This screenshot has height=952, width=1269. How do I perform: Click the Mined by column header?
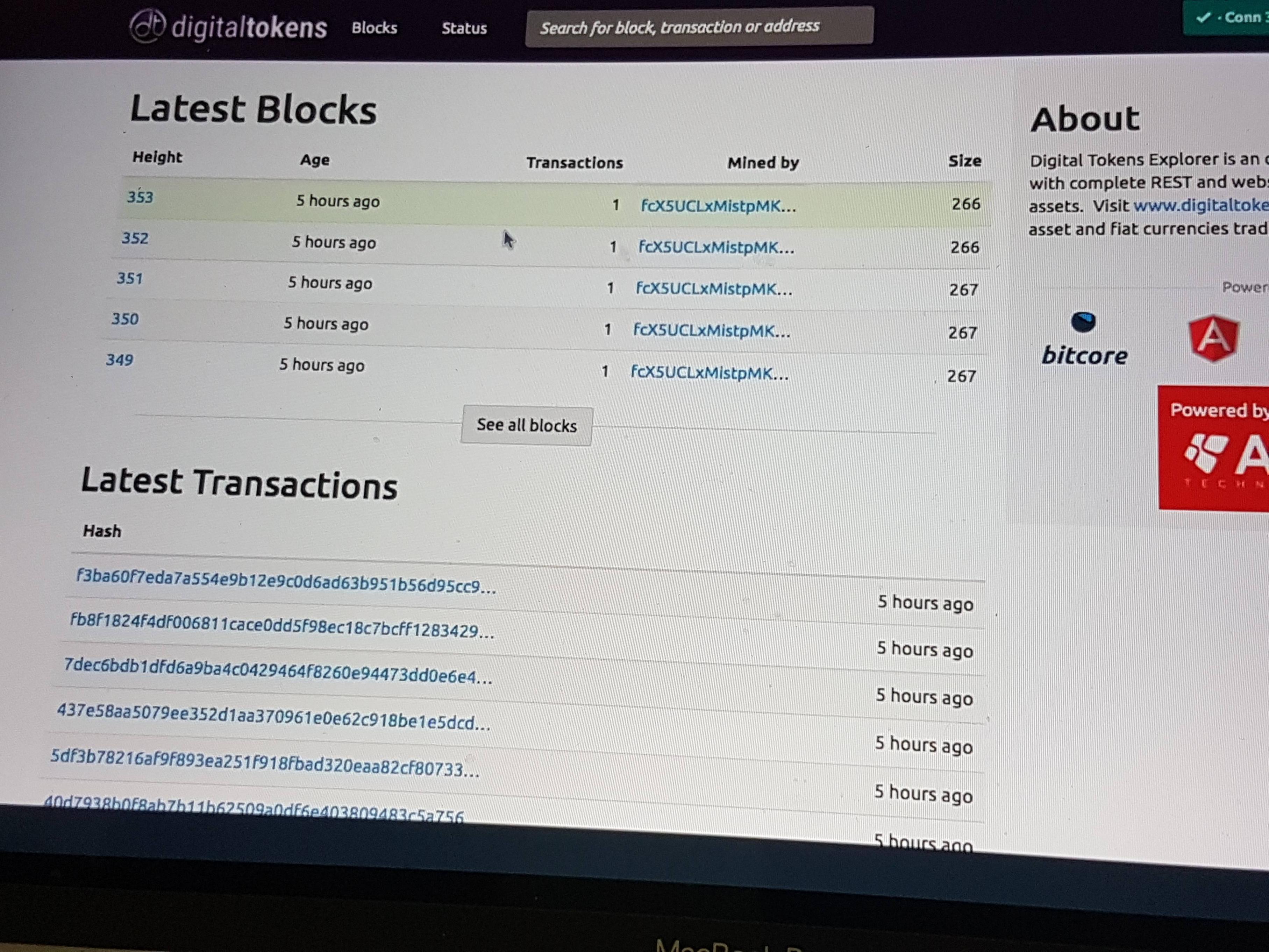[763, 163]
